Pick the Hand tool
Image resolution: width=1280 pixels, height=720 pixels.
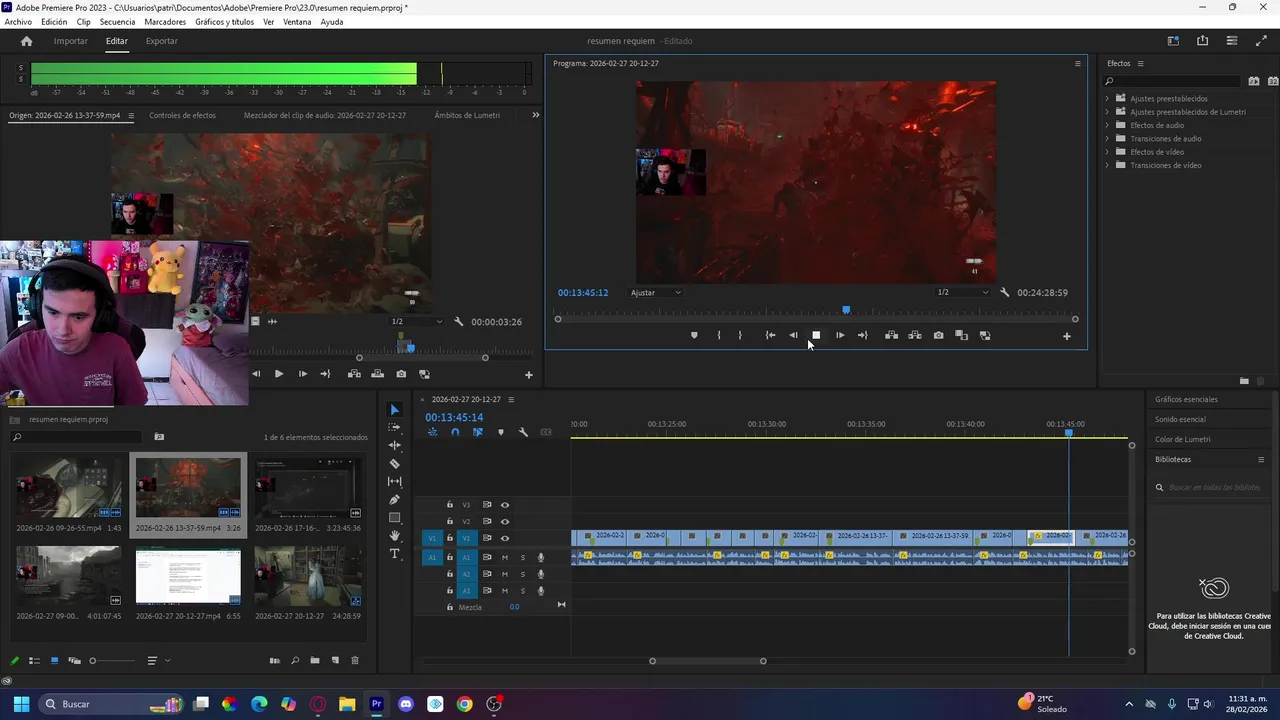click(394, 536)
